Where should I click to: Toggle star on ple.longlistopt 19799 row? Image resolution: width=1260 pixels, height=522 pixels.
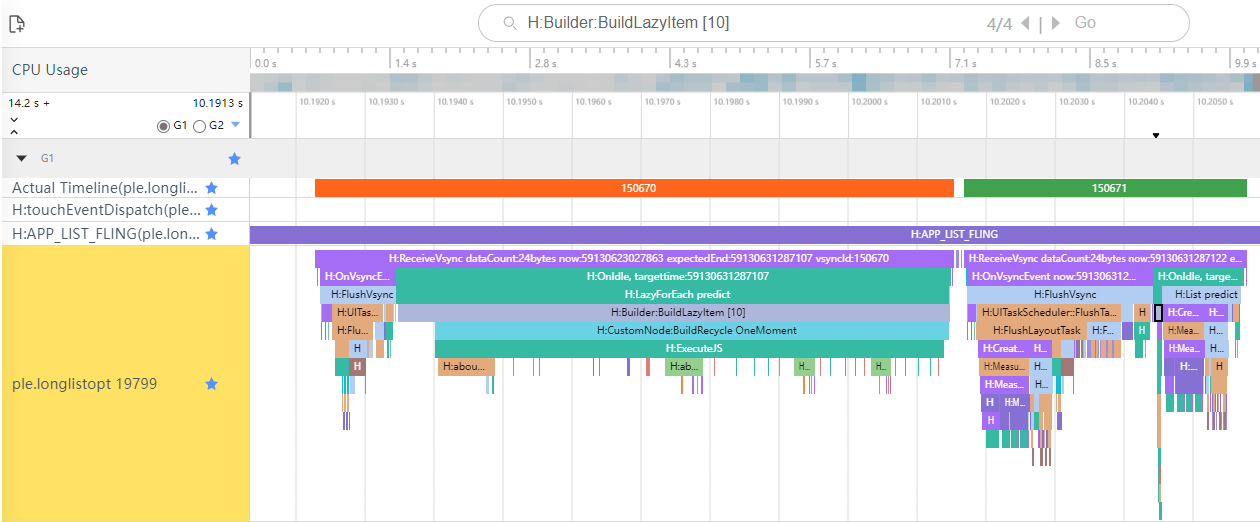tap(211, 383)
